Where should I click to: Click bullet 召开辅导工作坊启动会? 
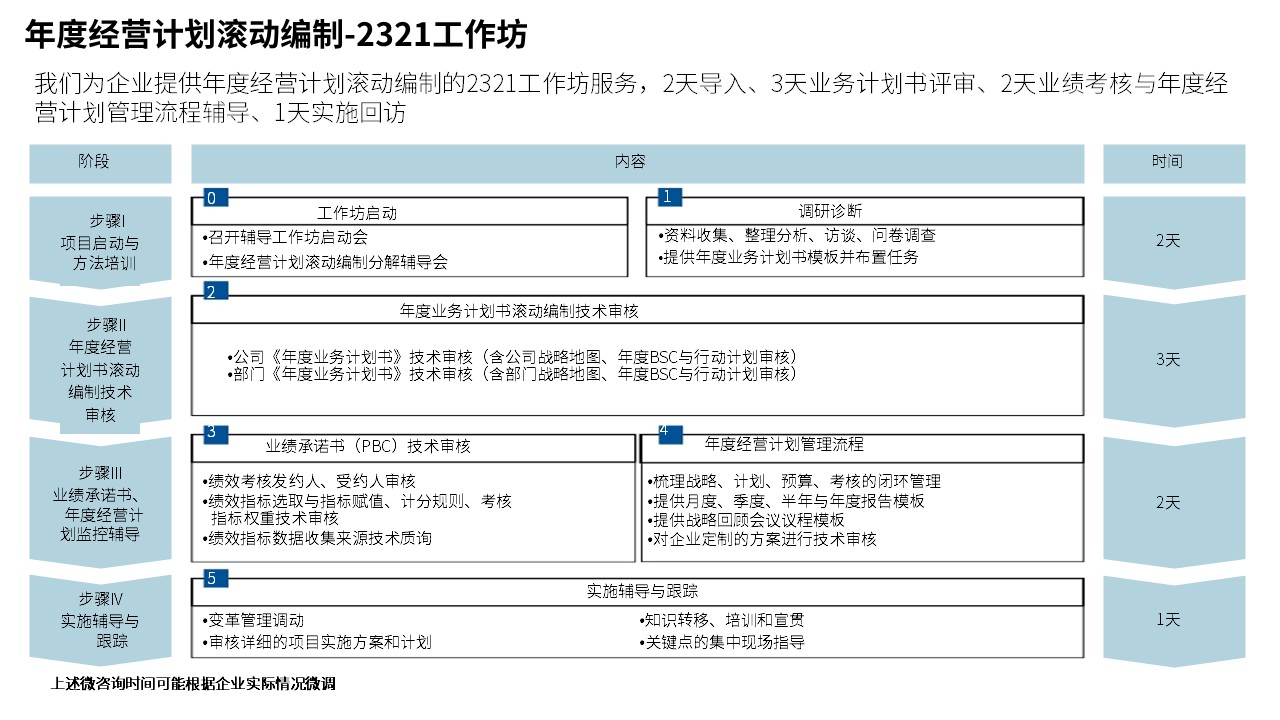click(284, 238)
